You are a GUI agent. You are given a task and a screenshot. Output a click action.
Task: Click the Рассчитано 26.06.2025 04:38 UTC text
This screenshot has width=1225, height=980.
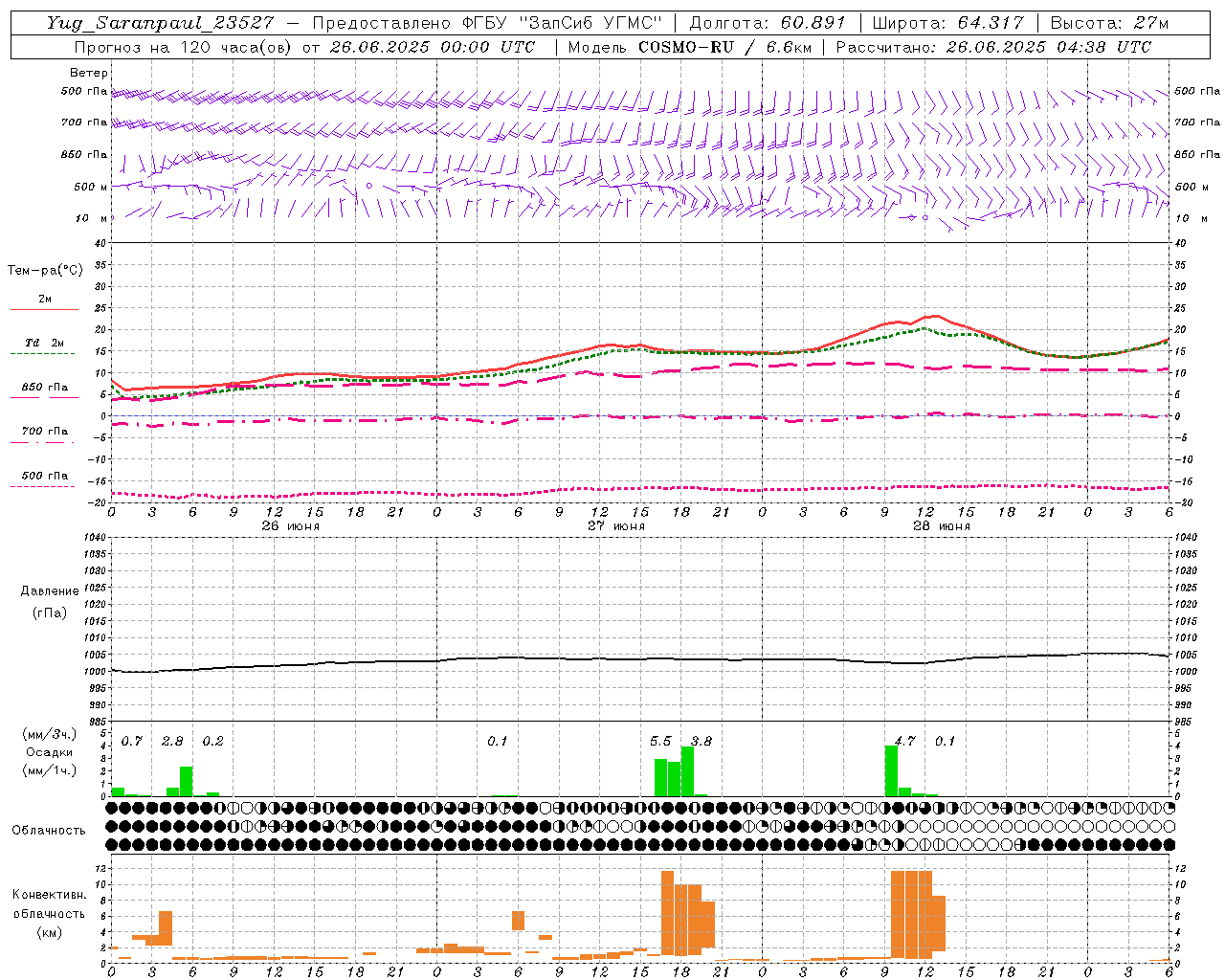[993, 47]
